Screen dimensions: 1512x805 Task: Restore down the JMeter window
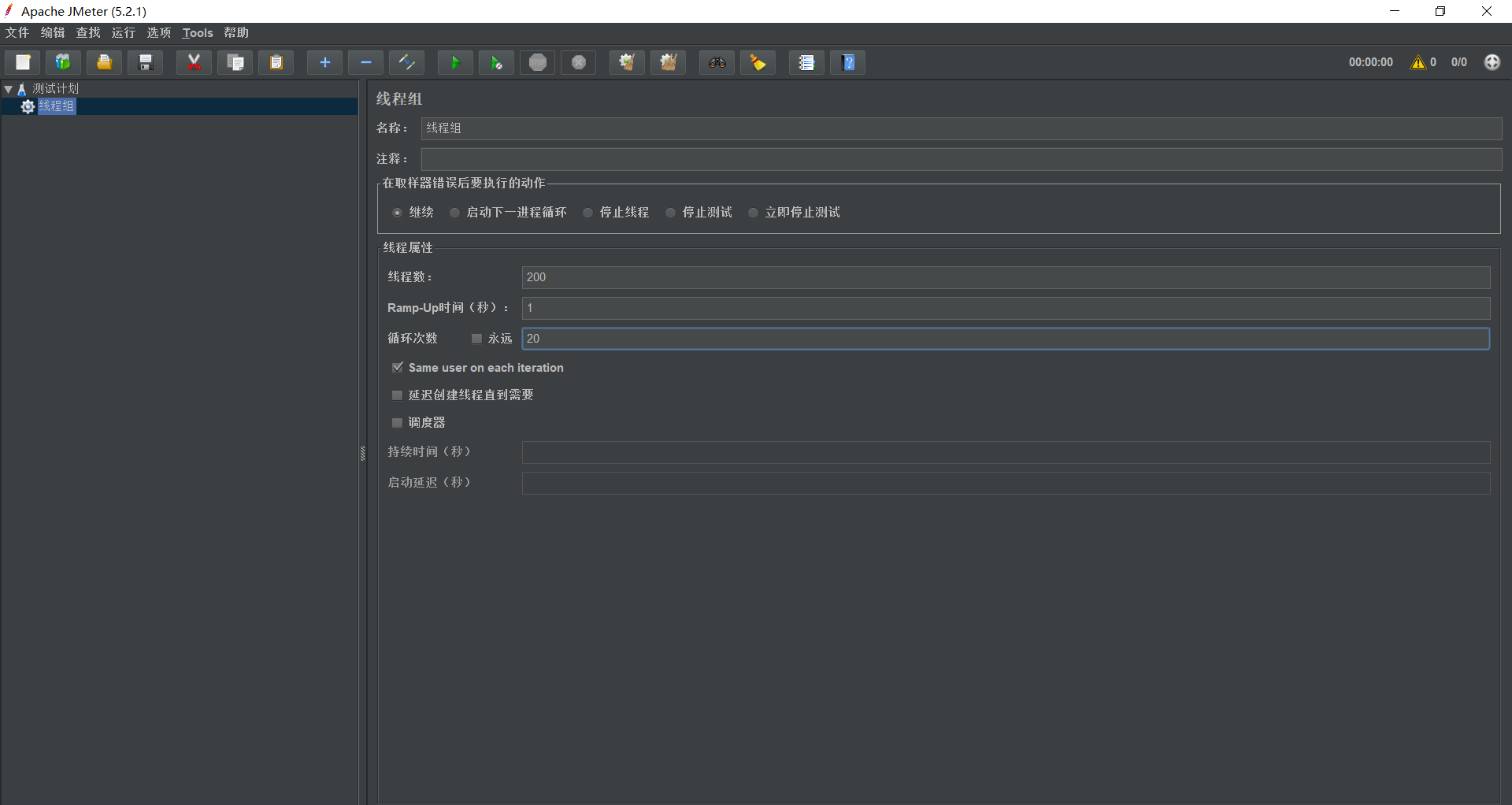pyautogui.click(x=1440, y=11)
